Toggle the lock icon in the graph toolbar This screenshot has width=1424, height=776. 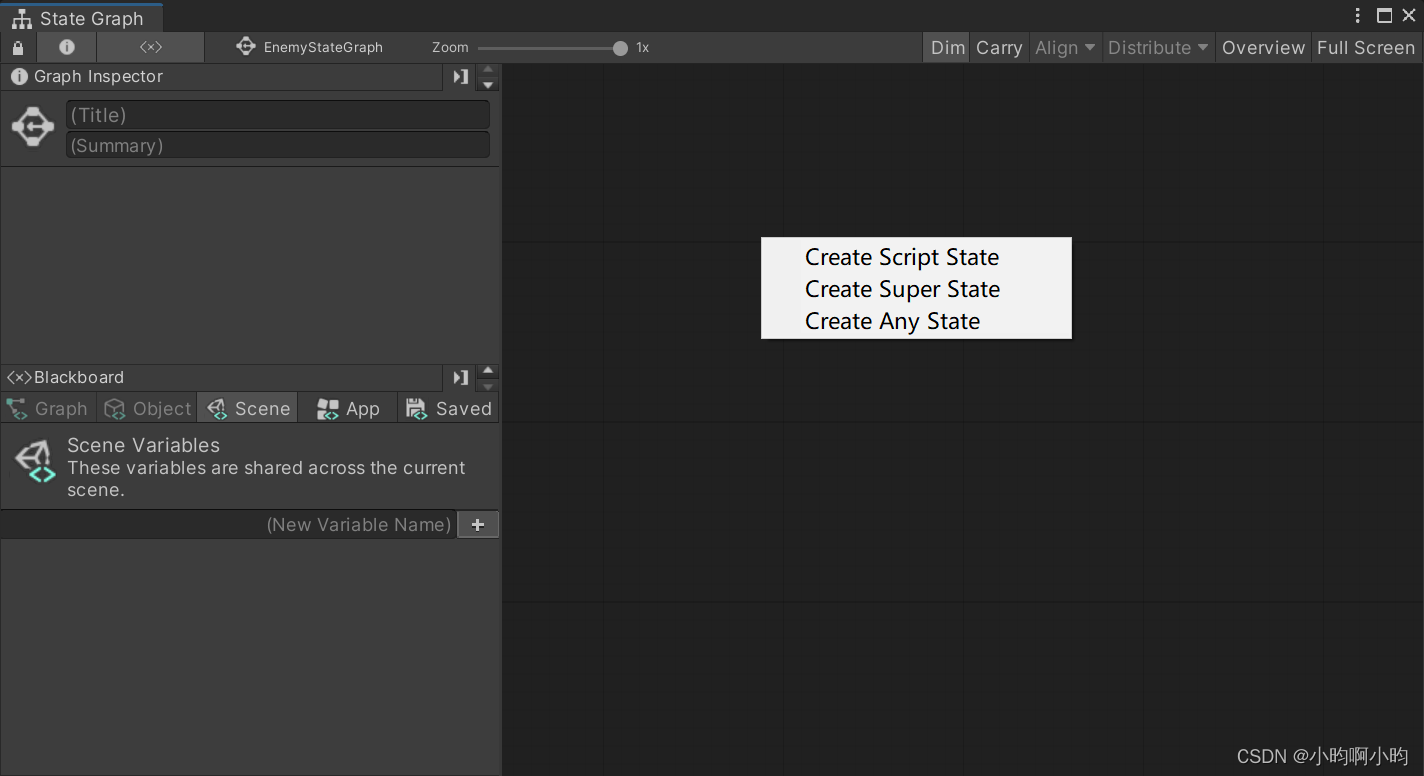[17, 47]
